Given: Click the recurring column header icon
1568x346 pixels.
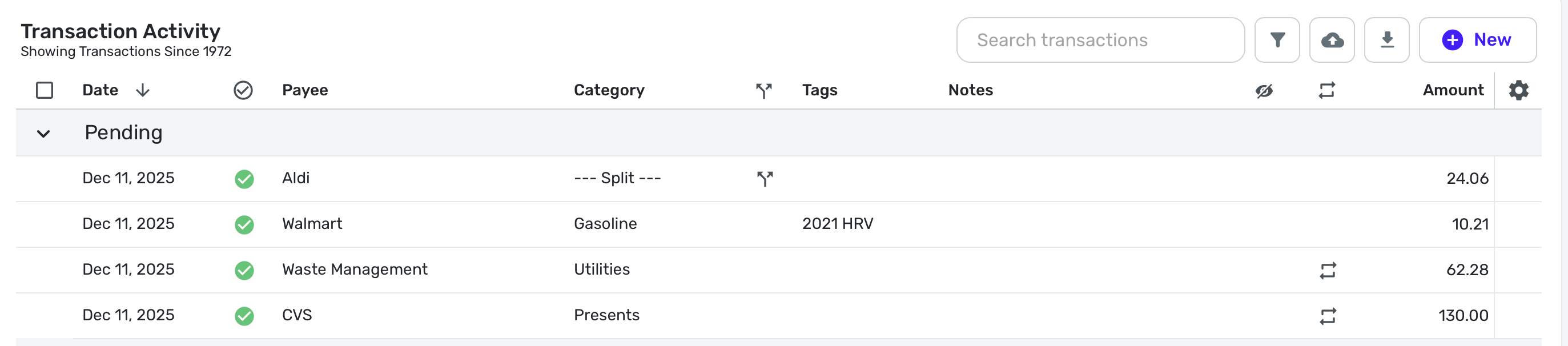Looking at the screenshot, I should coord(1327,90).
